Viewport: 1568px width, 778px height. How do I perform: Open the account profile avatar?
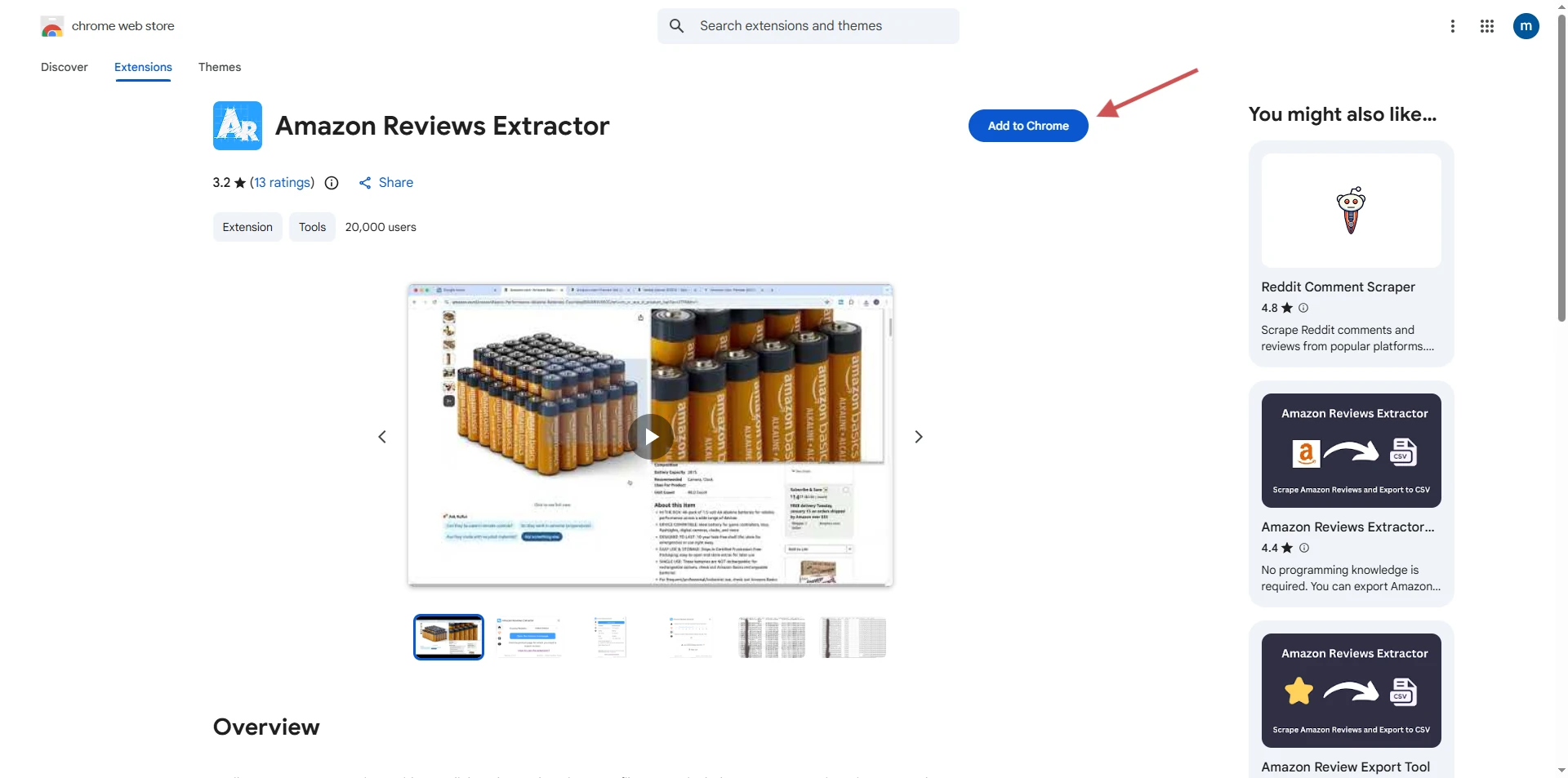point(1526,26)
